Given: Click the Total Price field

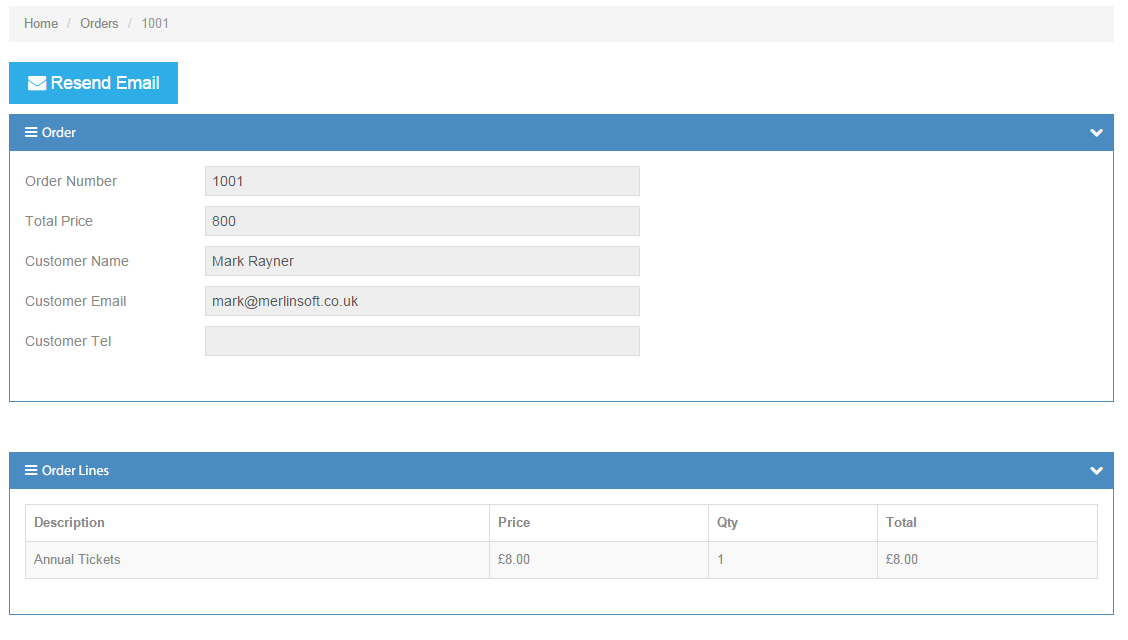Looking at the screenshot, I should (x=422, y=221).
